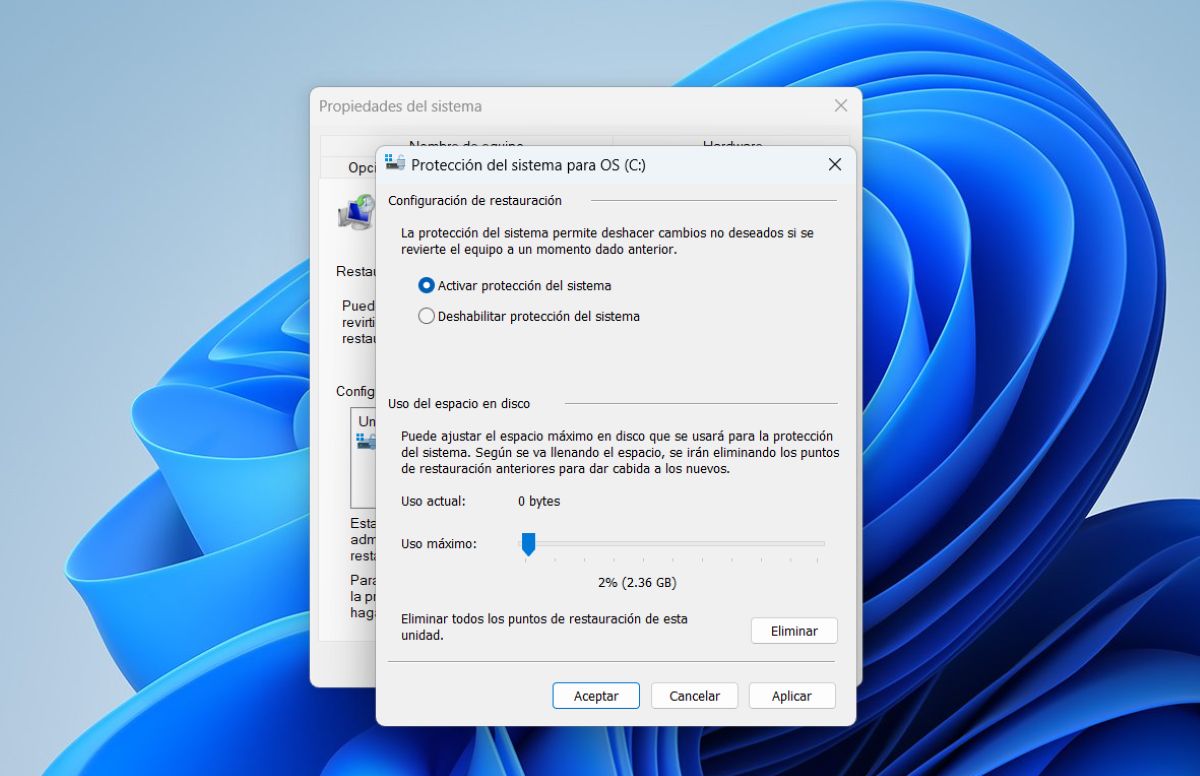Click Eliminar to delete all restore points
This screenshot has width=1200, height=776.
click(x=793, y=630)
